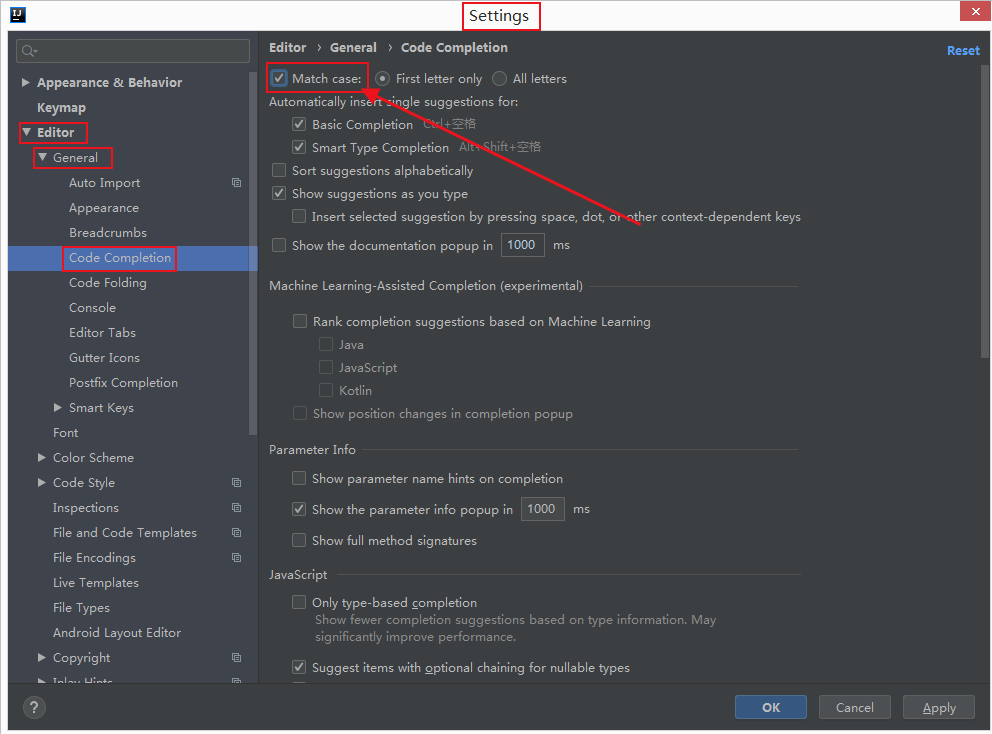Click the search magnifier icon in settings

[28, 51]
